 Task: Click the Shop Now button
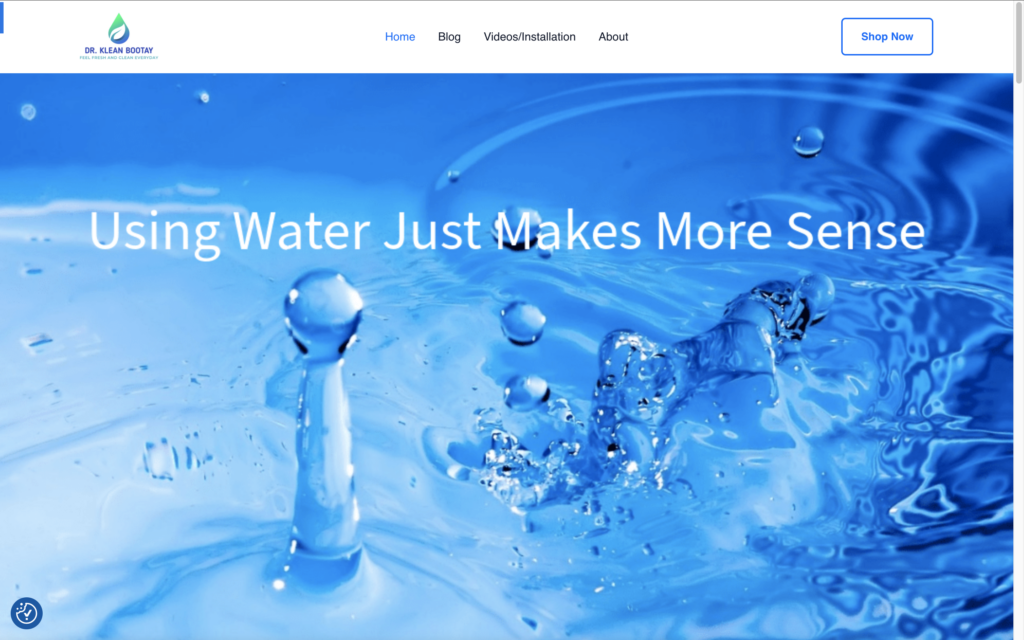pos(887,37)
